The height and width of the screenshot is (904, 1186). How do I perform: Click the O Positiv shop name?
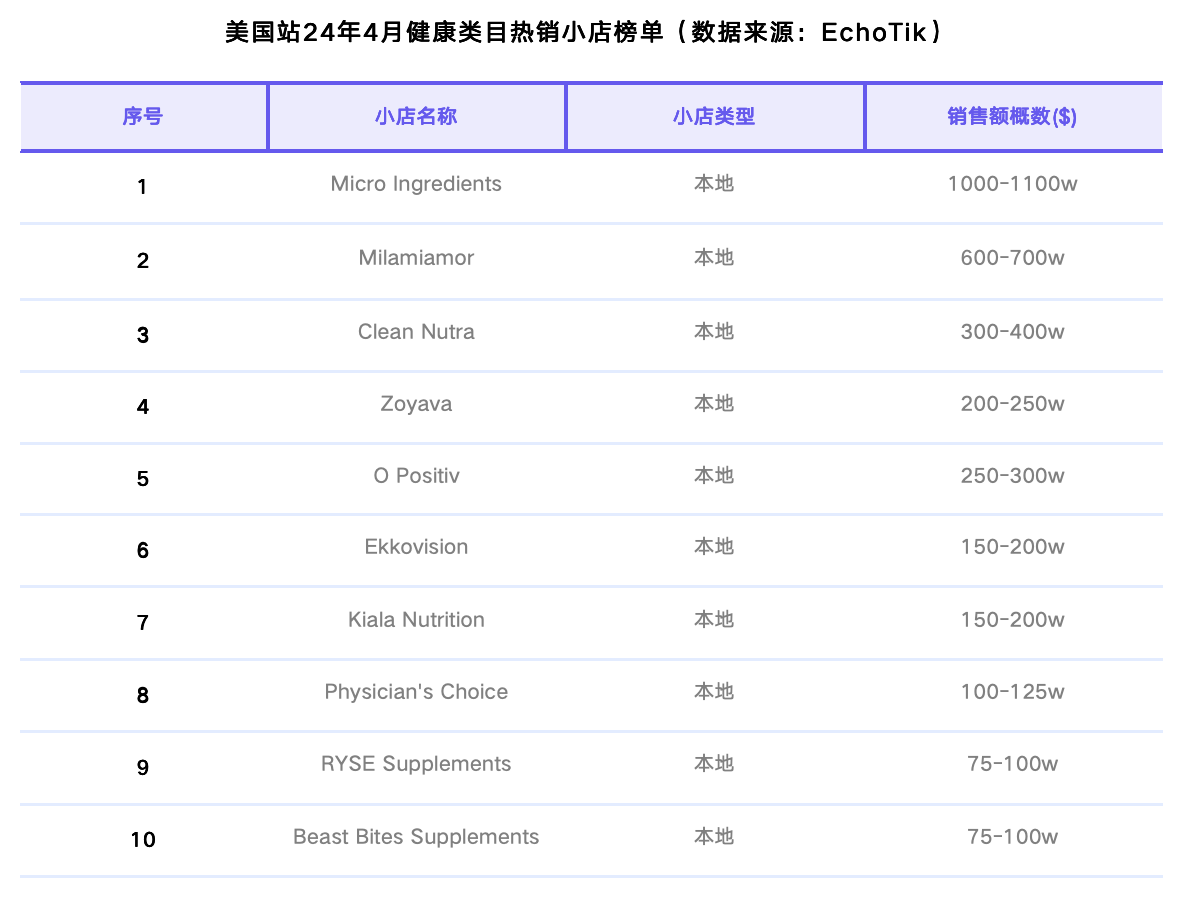pyautogui.click(x=416, y=476)
